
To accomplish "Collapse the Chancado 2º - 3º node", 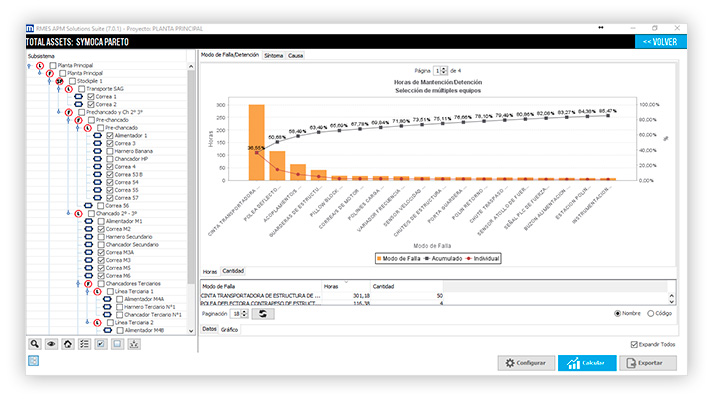I will pyautogui.click(x=68, y=213).
